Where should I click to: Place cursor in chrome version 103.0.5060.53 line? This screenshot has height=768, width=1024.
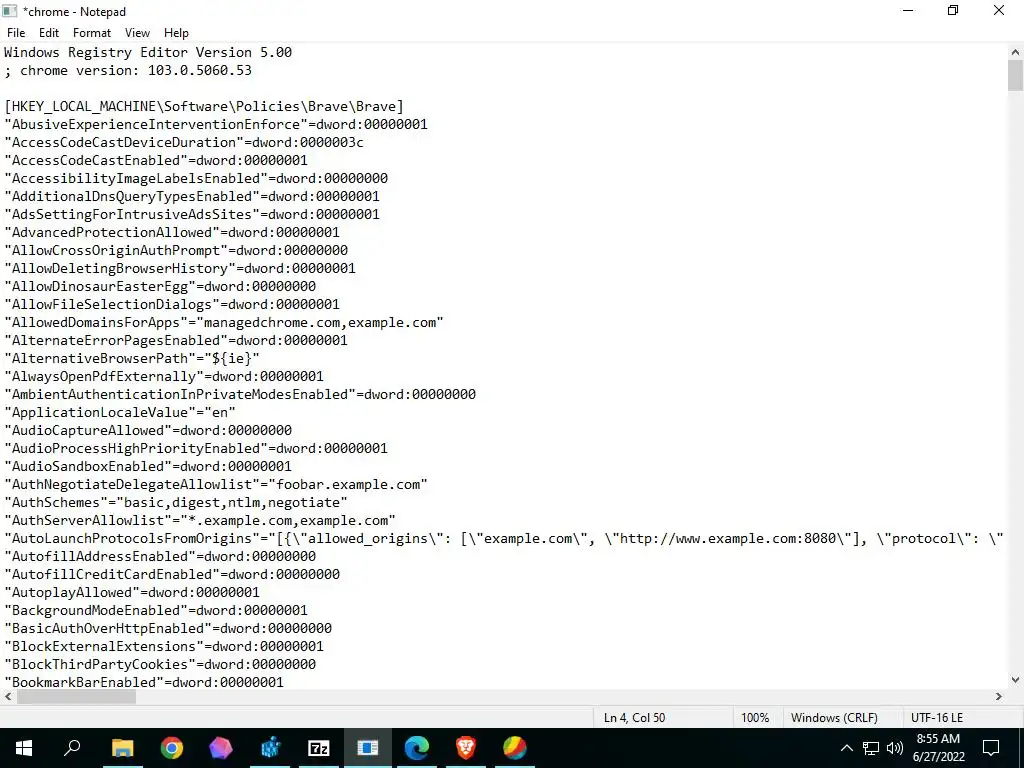128,70
